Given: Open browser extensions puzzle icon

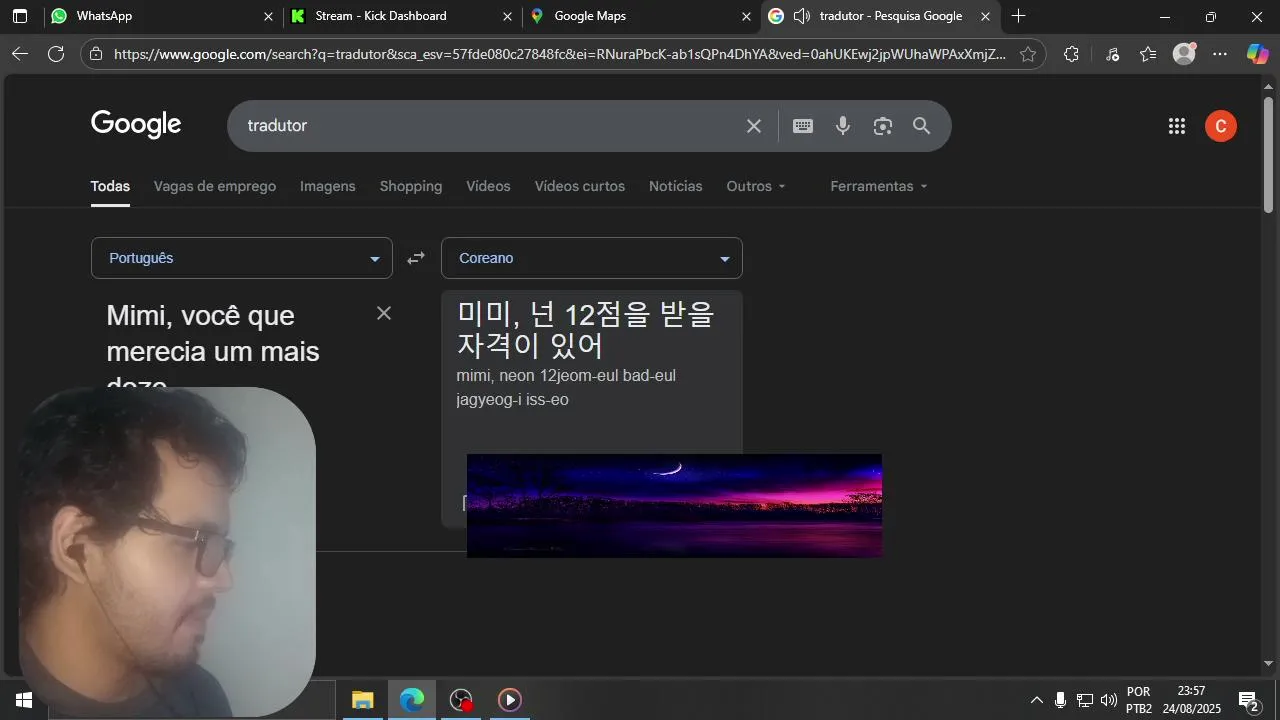Looking at the screenshot, I should click(x=1071, y=54).
